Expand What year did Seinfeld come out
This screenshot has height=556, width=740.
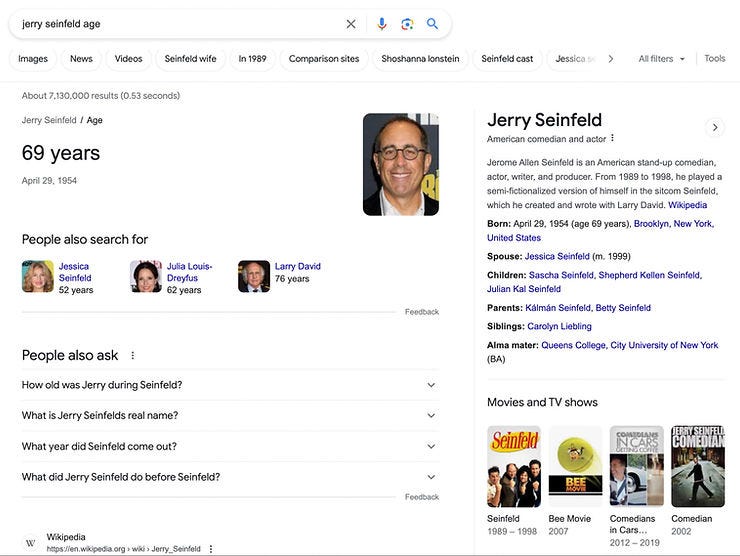click(230, 446)
